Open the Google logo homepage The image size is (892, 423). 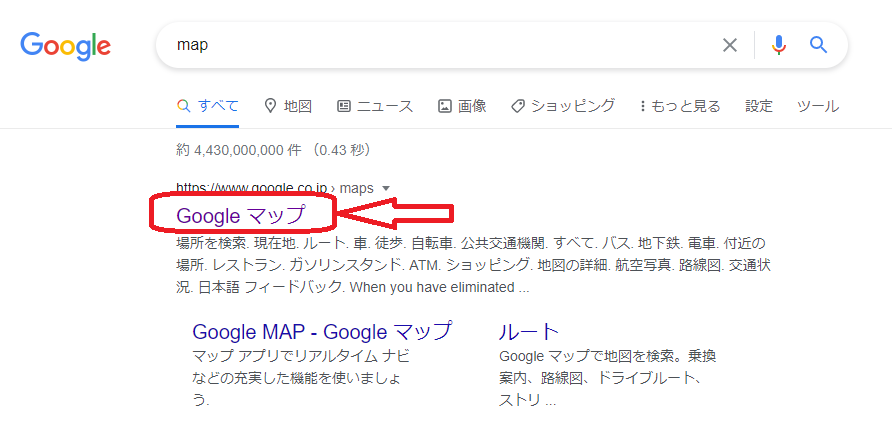(x=65, y=45)
